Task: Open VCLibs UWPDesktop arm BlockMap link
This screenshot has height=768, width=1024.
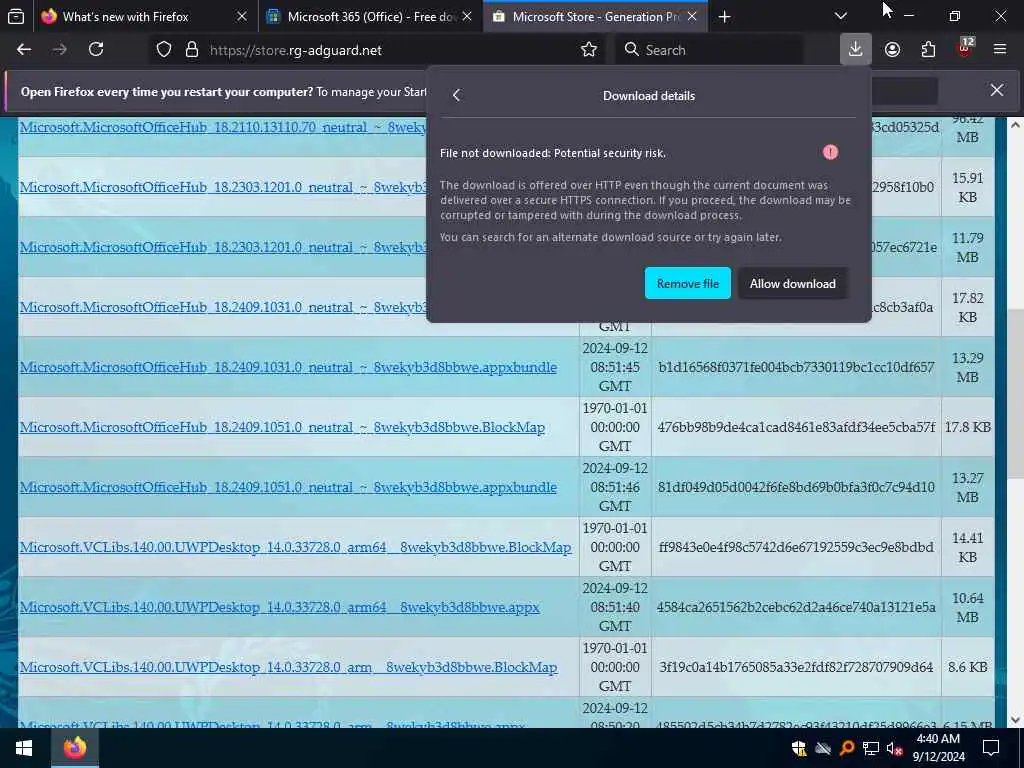Action: click(288, 667)
